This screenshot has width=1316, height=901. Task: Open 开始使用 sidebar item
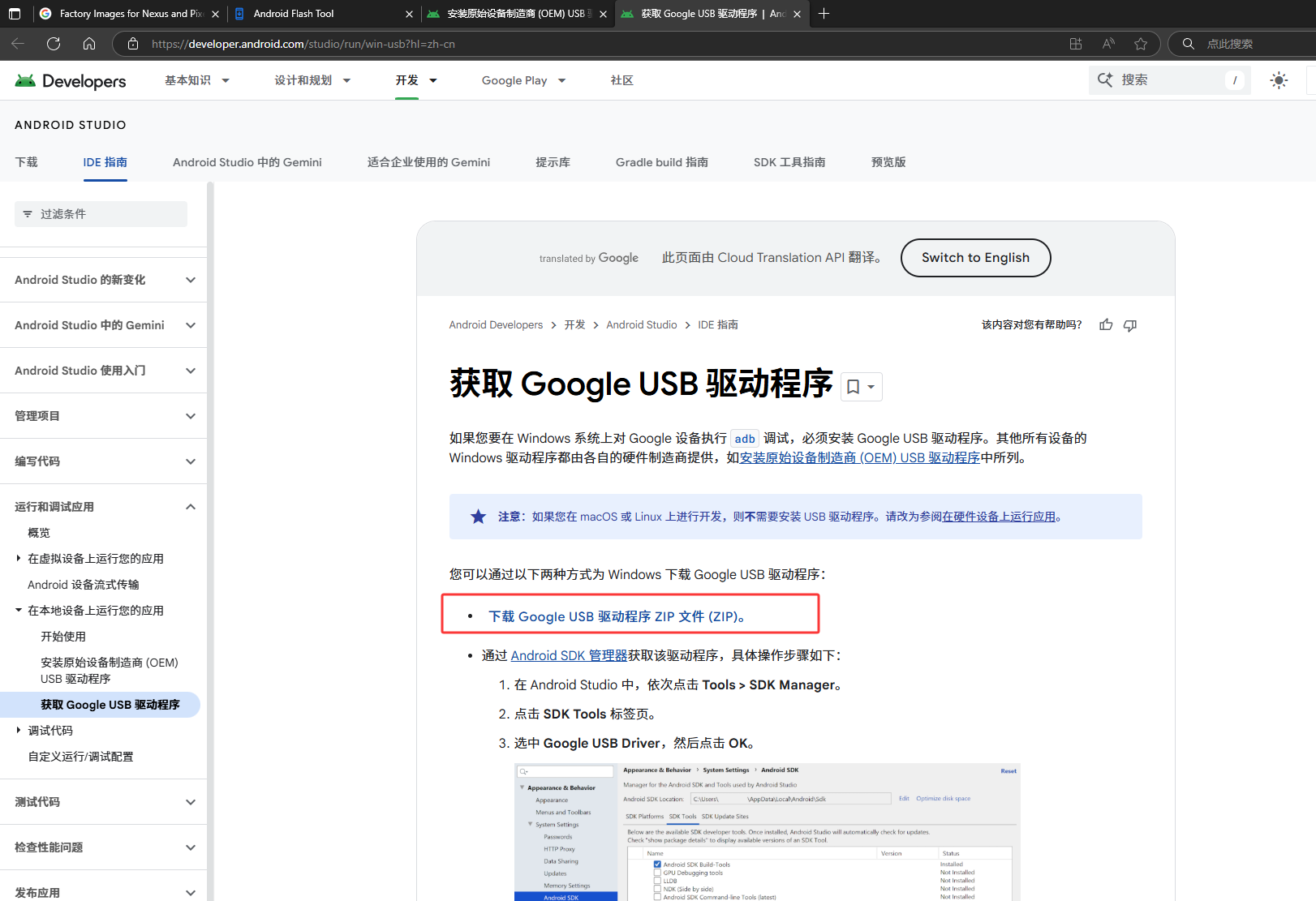(x=63, y=637)
